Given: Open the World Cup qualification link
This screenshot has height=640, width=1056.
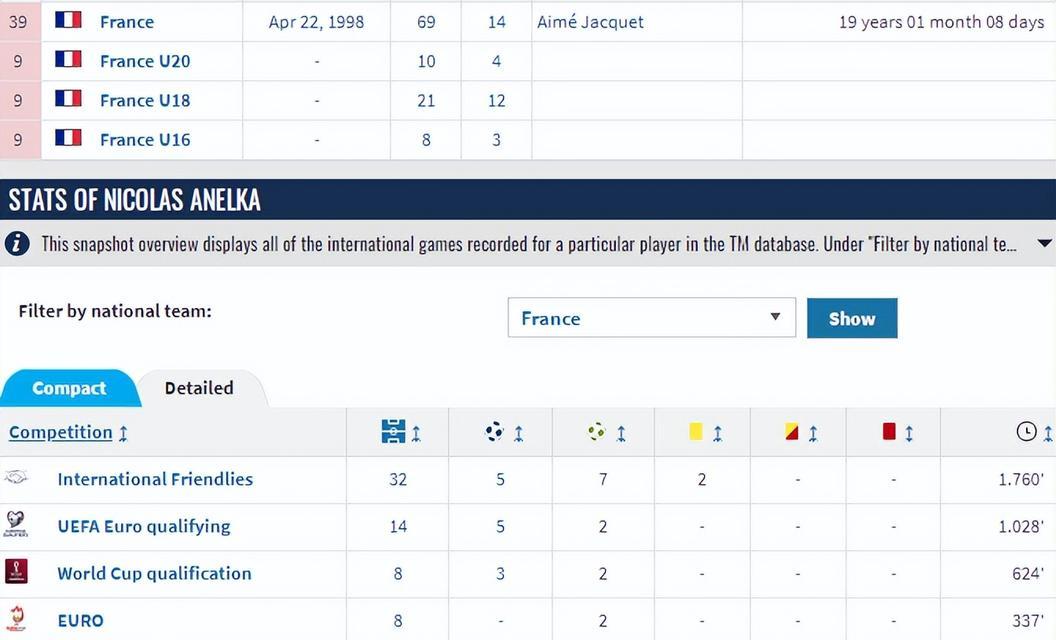Looking at the screenshot, I should coord(154,573).
